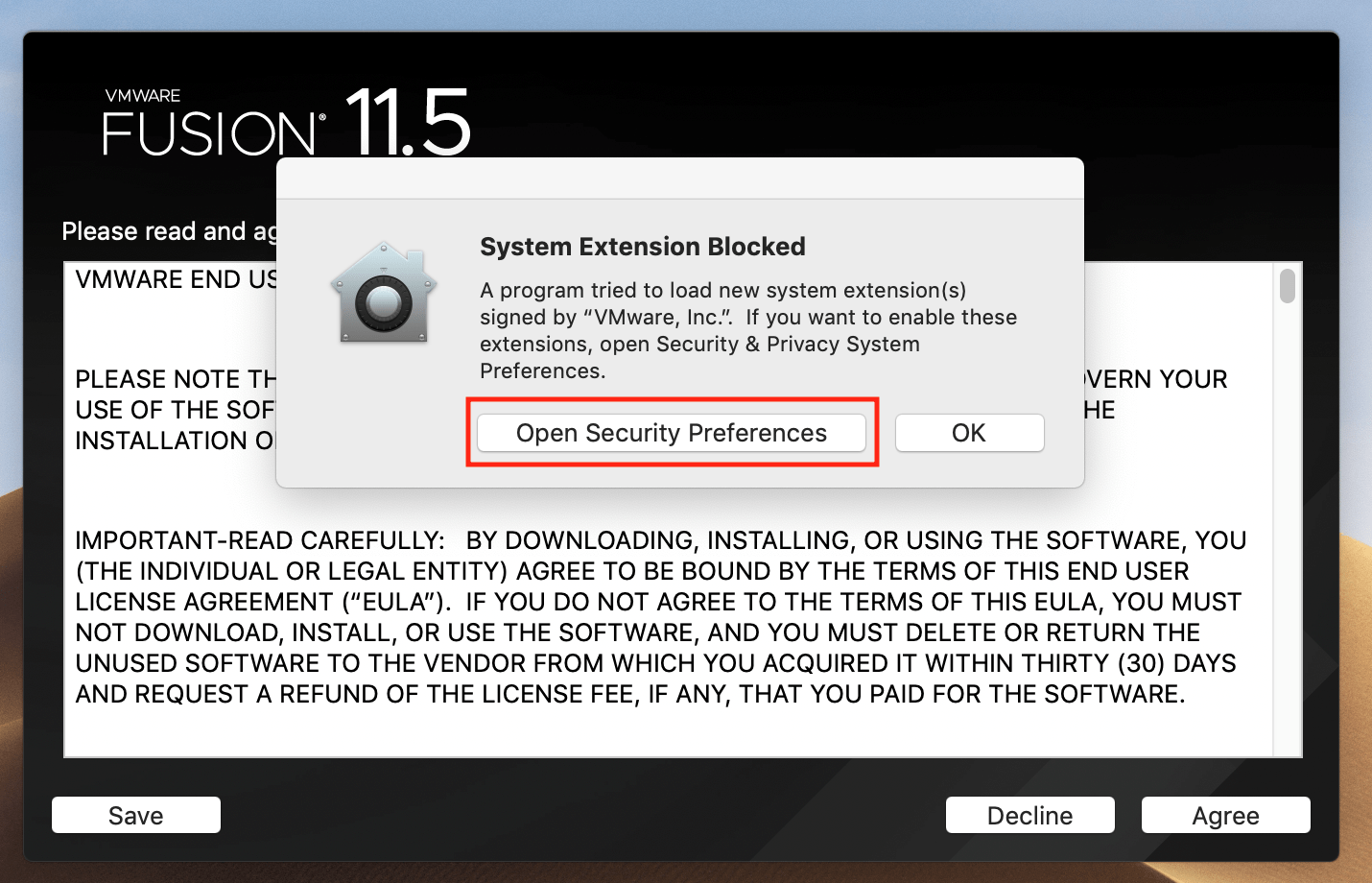Decline the VMware license agreement
The width and height of the screenshot is (1372, 883).
(x=1029, y=815)
